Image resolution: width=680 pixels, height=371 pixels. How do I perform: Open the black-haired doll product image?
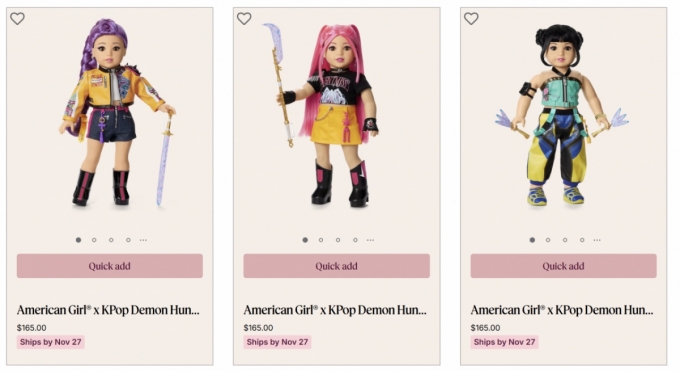click(x=561, y=115)
